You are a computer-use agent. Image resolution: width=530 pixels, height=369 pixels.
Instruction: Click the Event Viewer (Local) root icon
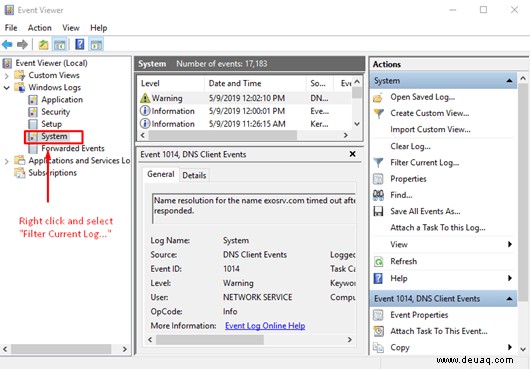(x=7, y=63)
